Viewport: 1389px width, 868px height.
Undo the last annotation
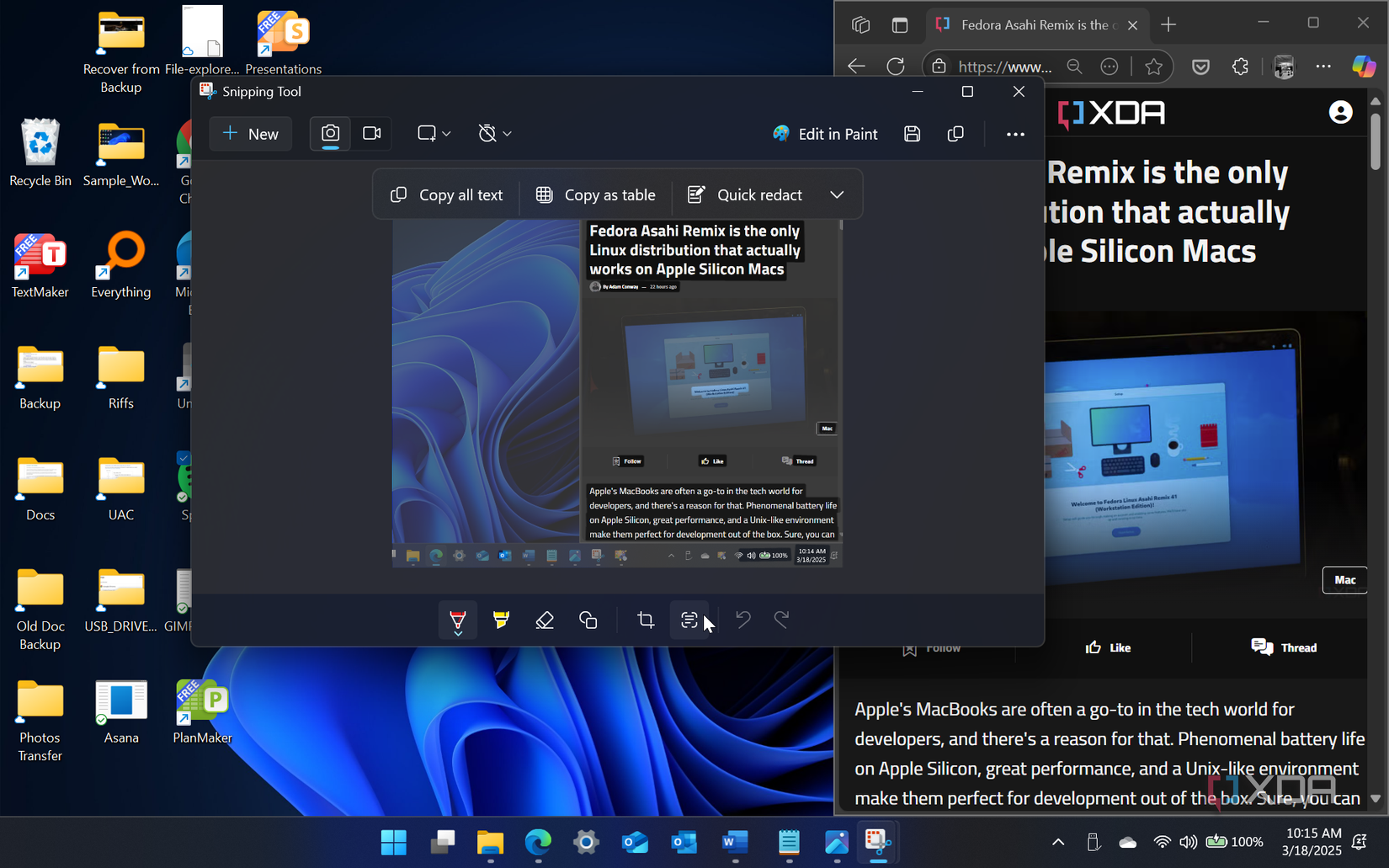click(x=742, y=620)
